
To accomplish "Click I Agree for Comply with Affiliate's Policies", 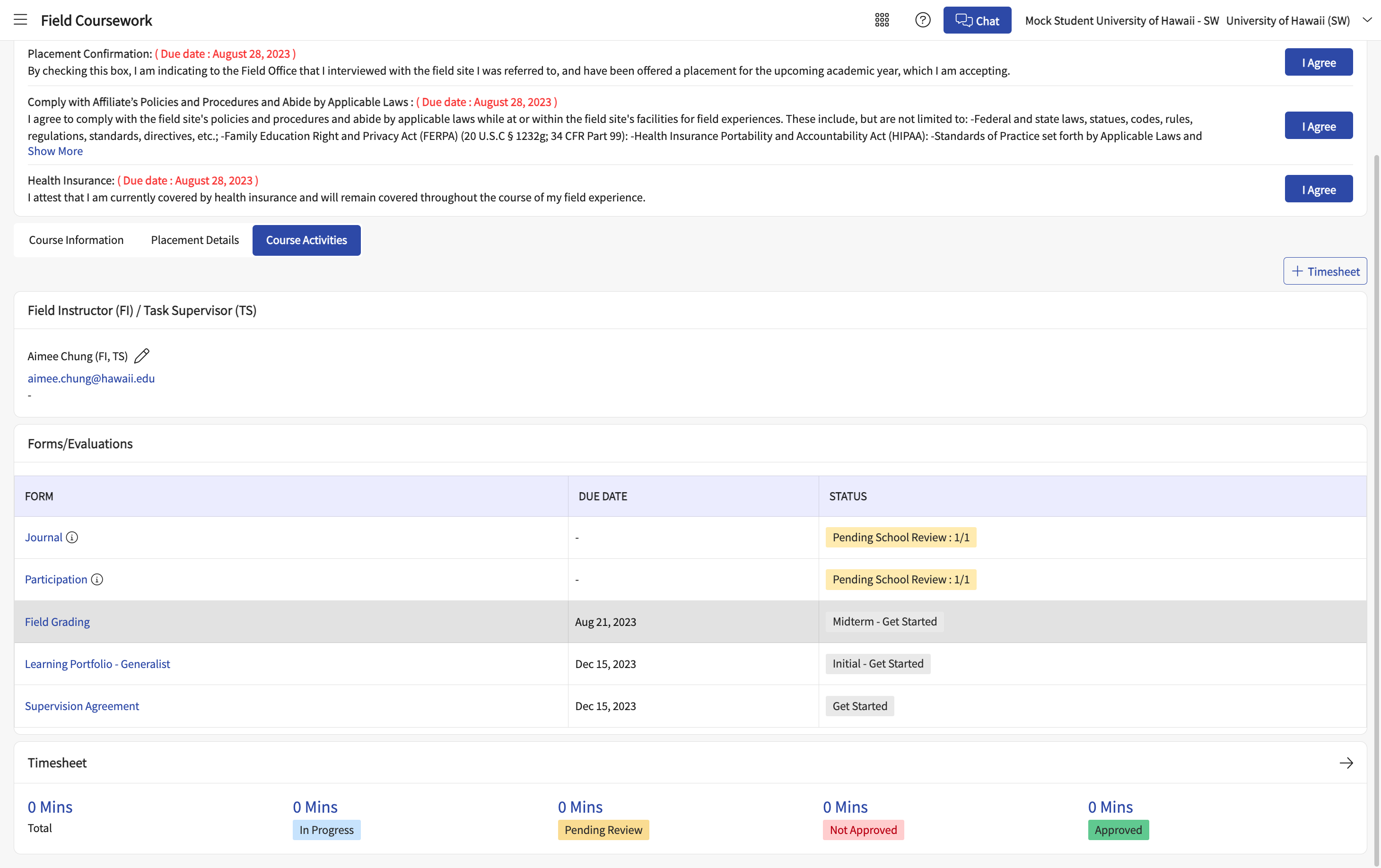I will [1319, 126].
